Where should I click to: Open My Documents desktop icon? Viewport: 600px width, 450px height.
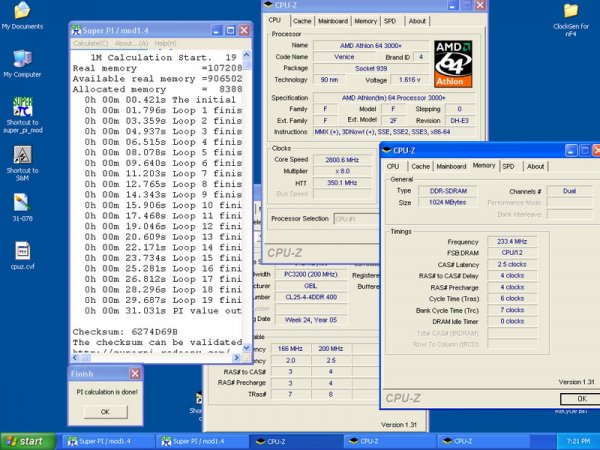[x=23, y=11]
